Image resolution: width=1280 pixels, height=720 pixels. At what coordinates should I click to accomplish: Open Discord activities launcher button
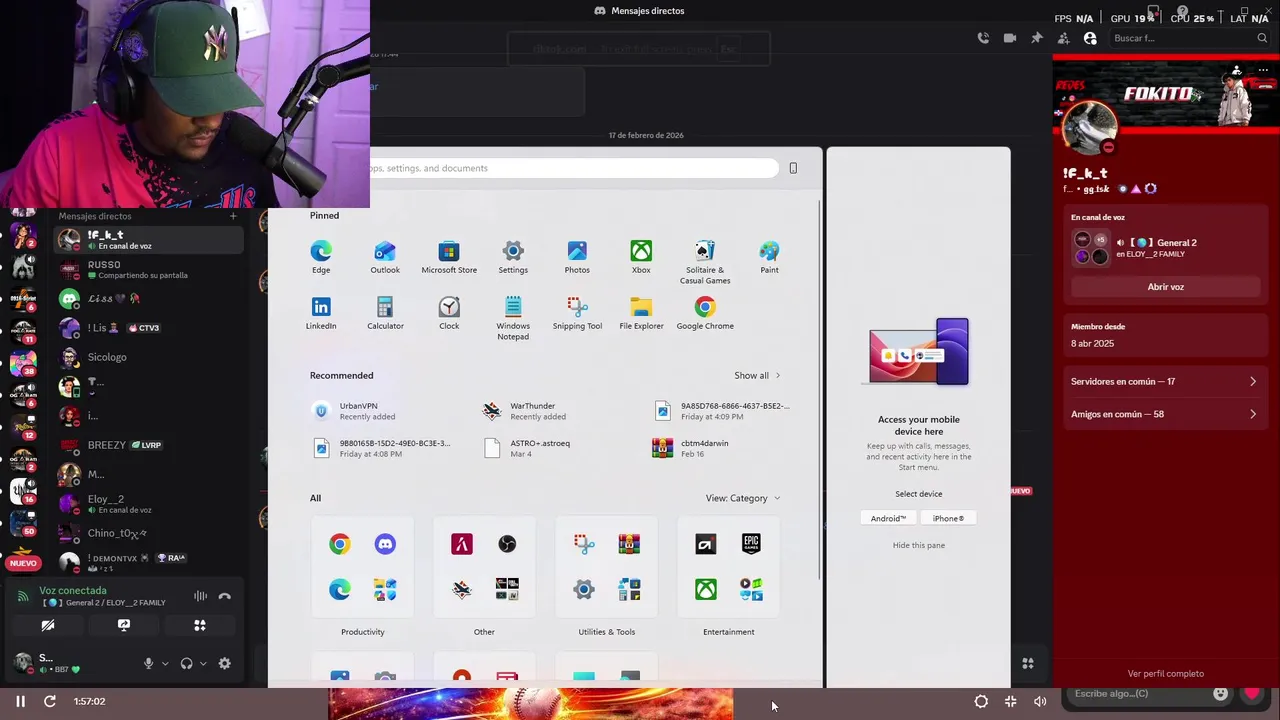(x=200, y=625)
